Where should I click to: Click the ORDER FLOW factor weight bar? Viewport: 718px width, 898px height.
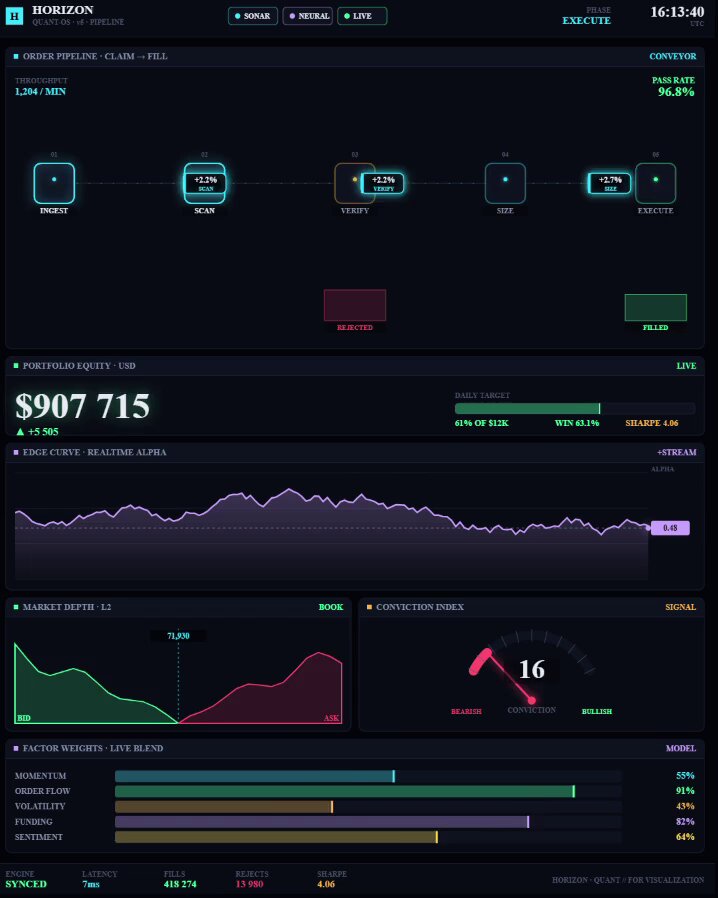369,791
